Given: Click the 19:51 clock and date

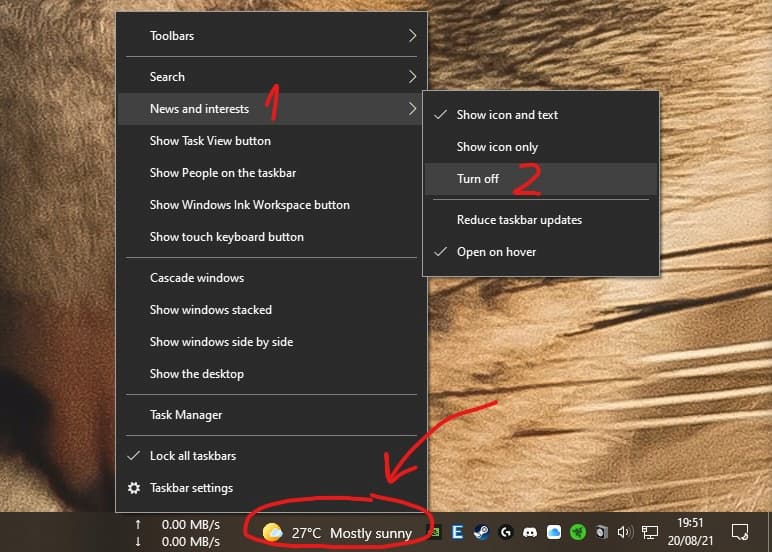Looking at the screenshot, I should coord(690,532).
